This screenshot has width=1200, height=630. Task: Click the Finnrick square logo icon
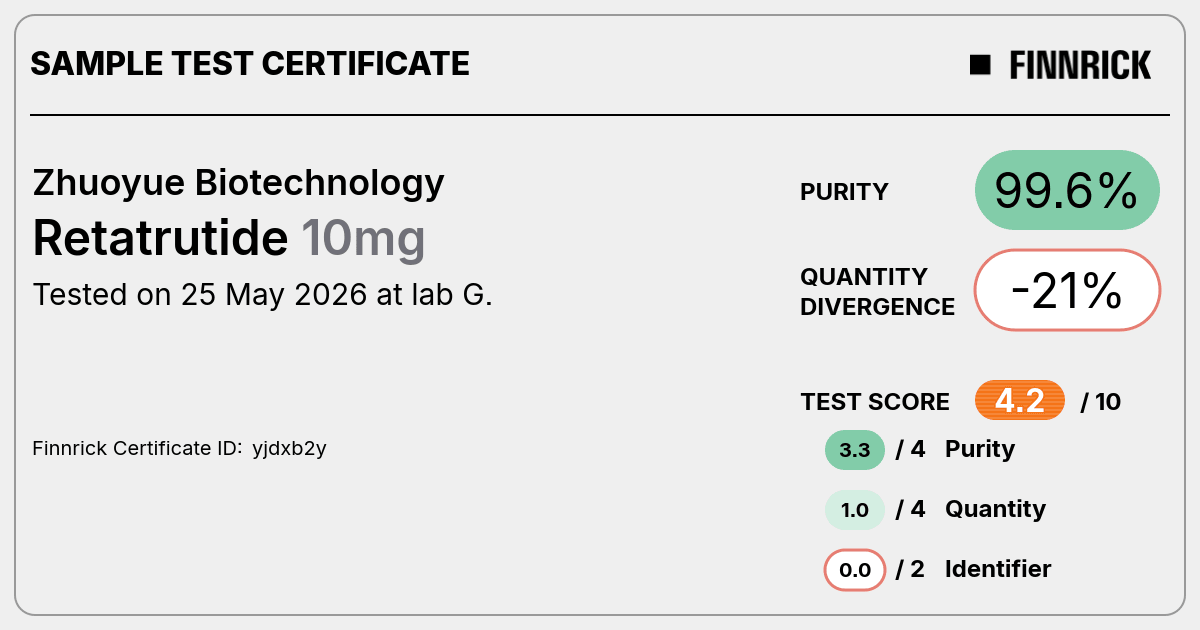[x=980, y=65]
